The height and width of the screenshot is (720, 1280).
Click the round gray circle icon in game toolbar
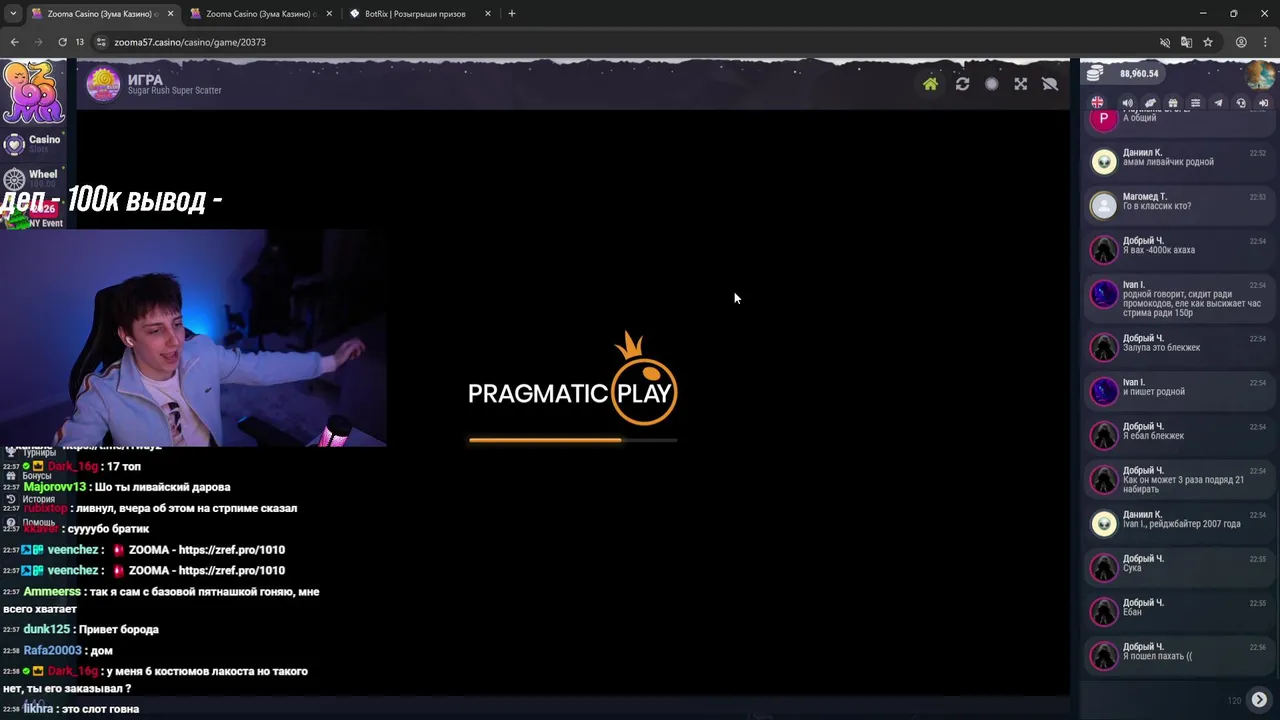pos(991,84)
